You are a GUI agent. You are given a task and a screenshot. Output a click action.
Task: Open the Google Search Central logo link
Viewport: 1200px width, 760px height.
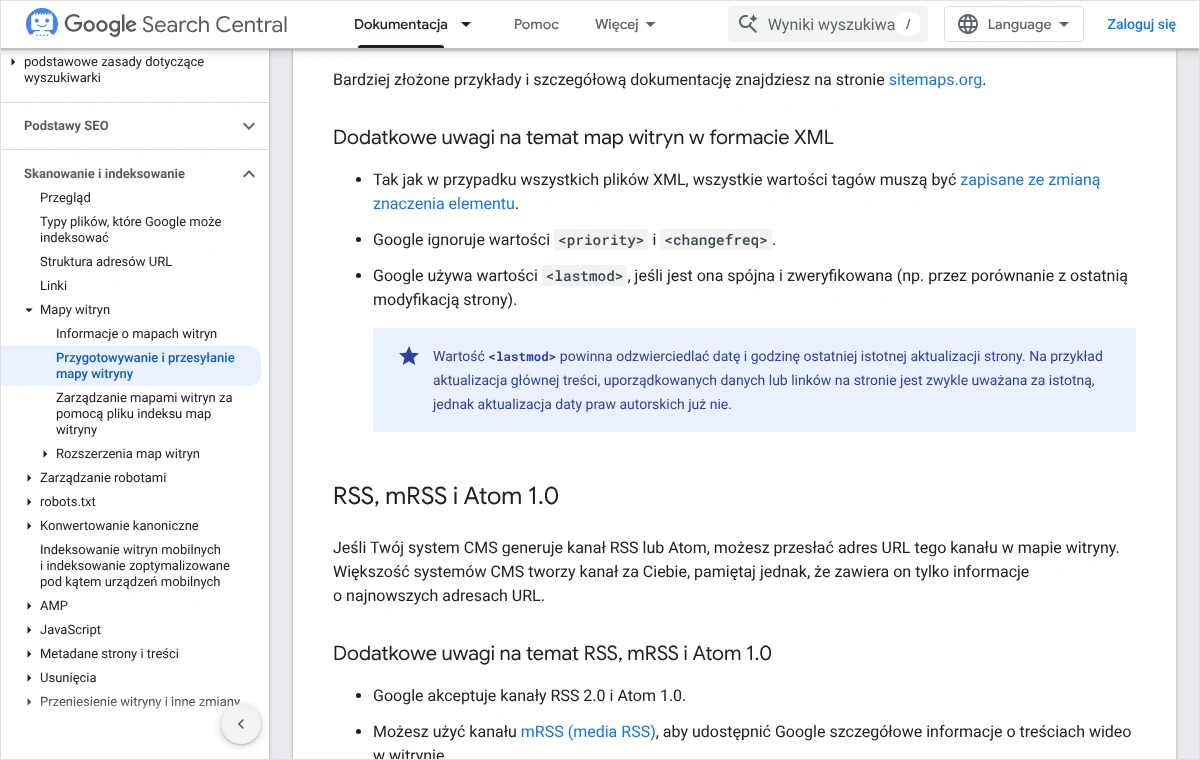[157, 24]
